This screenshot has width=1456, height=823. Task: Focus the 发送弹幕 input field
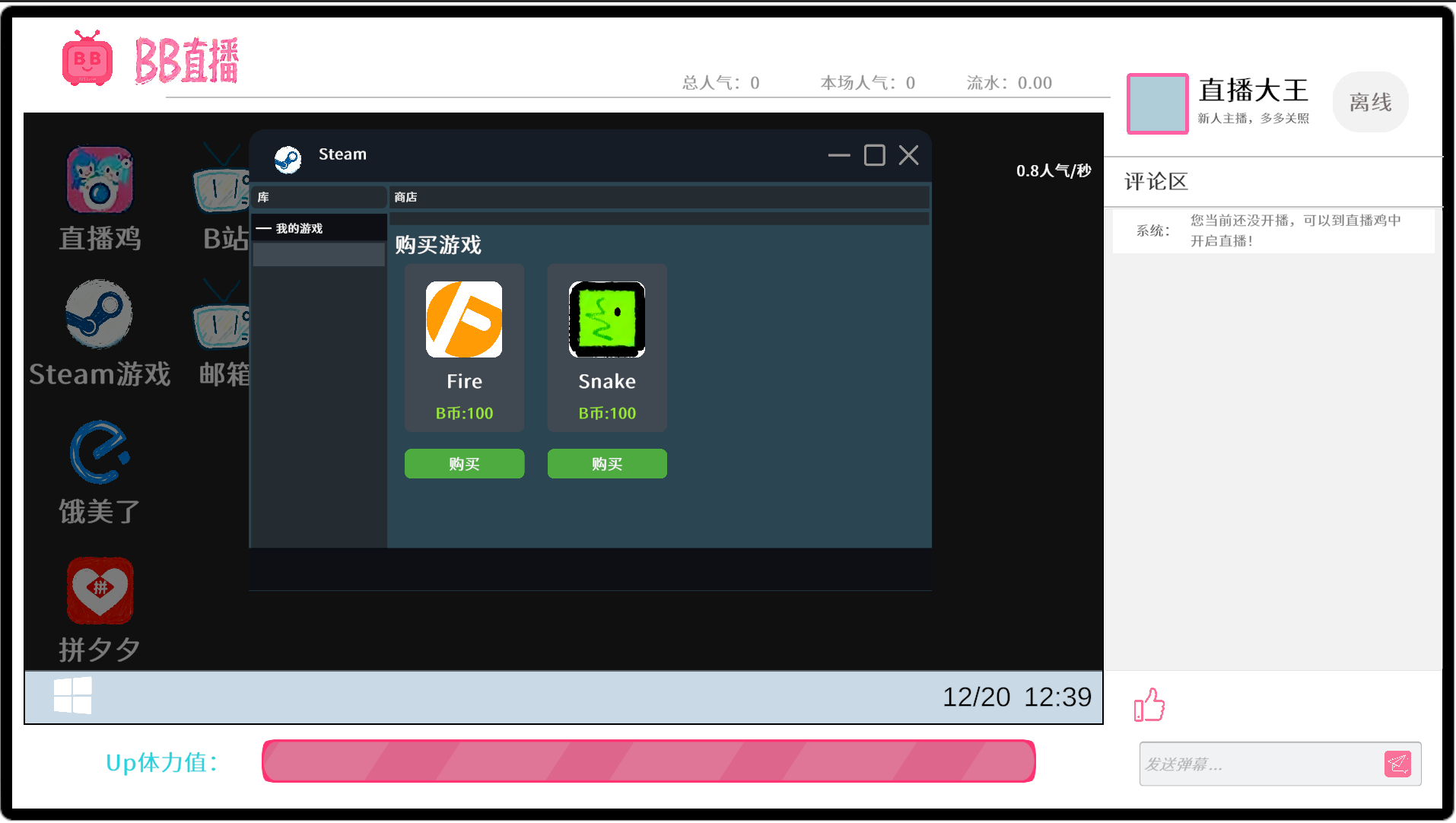tap(1259, 764)
